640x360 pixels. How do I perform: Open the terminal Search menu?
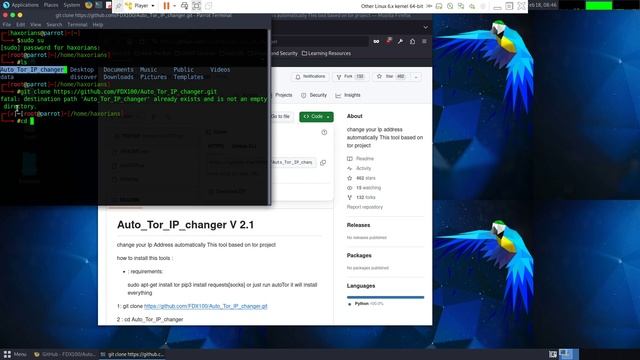coord(54,25)
